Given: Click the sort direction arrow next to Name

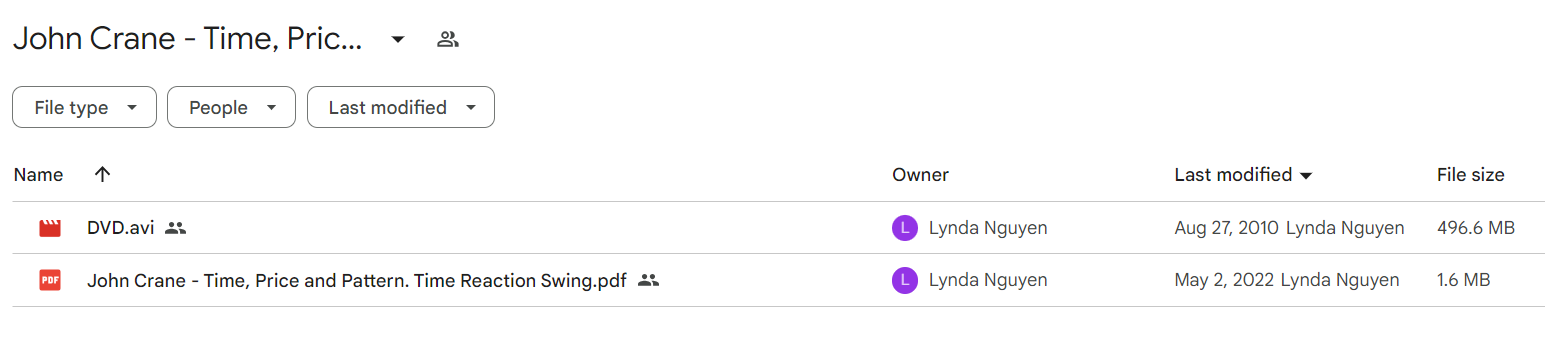Looking at the screenshot, I should tap(102, 175).
